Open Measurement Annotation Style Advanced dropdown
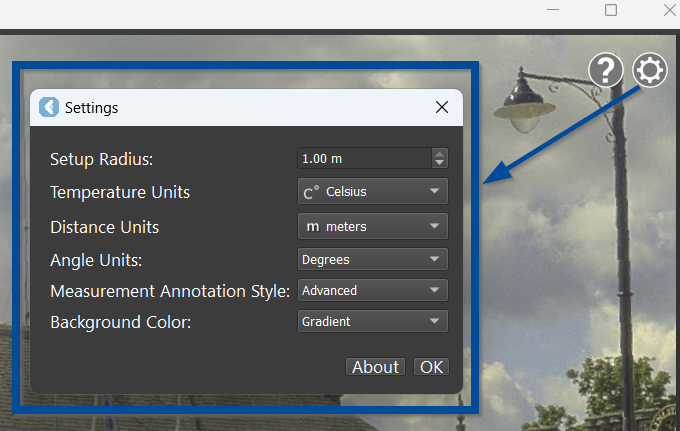Image resolution: width=680 pixels, height=431 pixels. (x=373, y=290)
